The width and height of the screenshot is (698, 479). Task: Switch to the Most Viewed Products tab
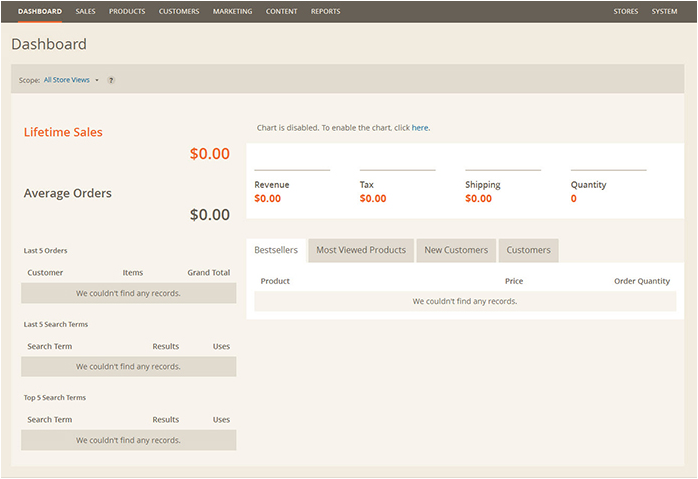(361, 250)
